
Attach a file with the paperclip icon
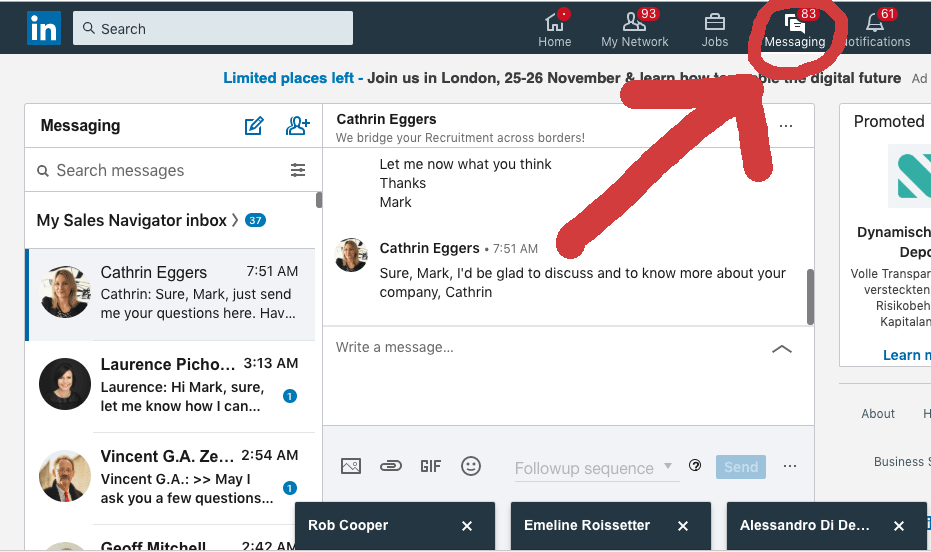pyautogui.click(x=391, y=466)
